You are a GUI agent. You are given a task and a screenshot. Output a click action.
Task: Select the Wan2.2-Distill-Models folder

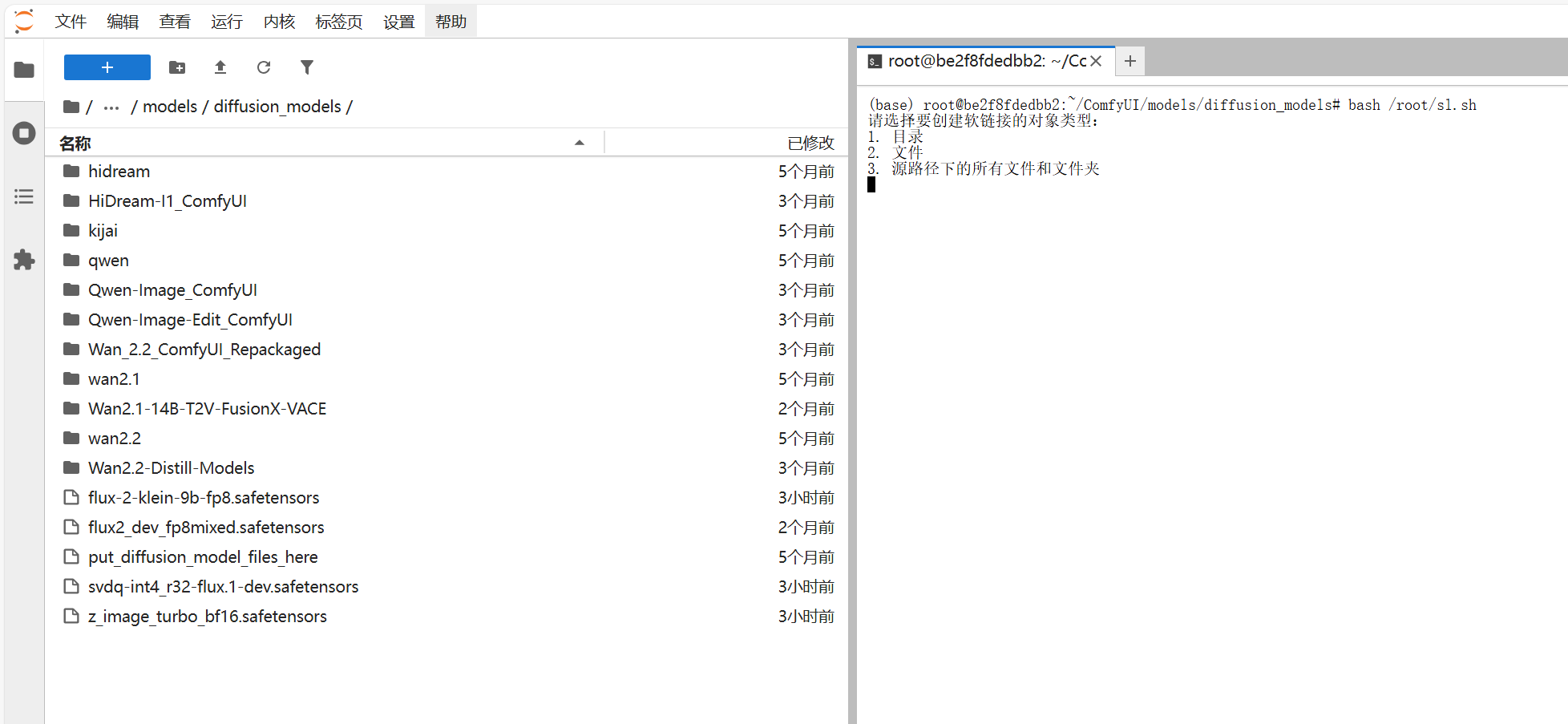tap(171, 468)
